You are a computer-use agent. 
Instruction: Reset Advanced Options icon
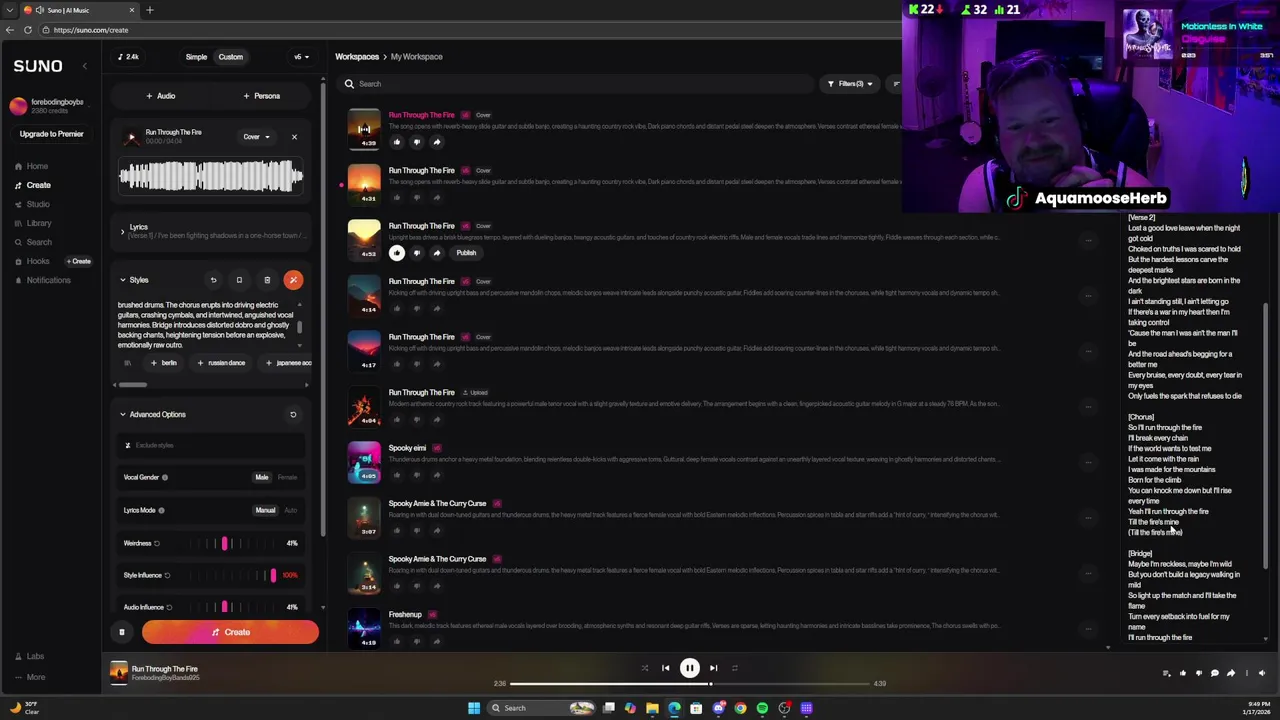click(293, 414)
